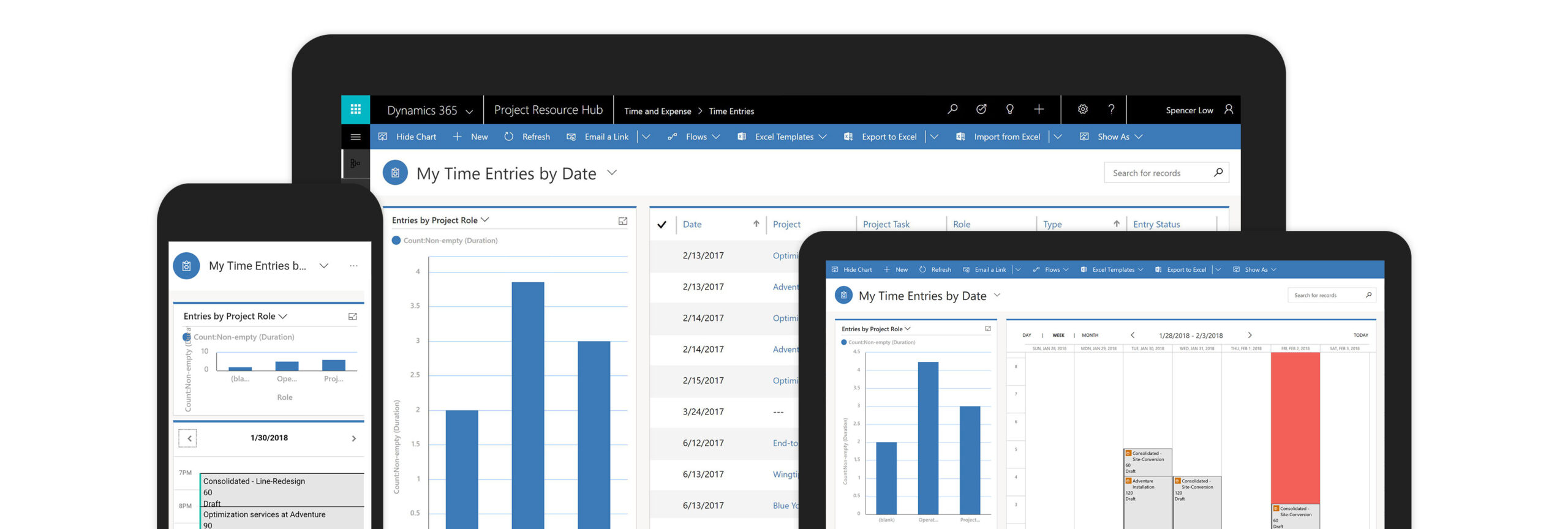Go to previous day on phone calendar

[x=189, y=438]
